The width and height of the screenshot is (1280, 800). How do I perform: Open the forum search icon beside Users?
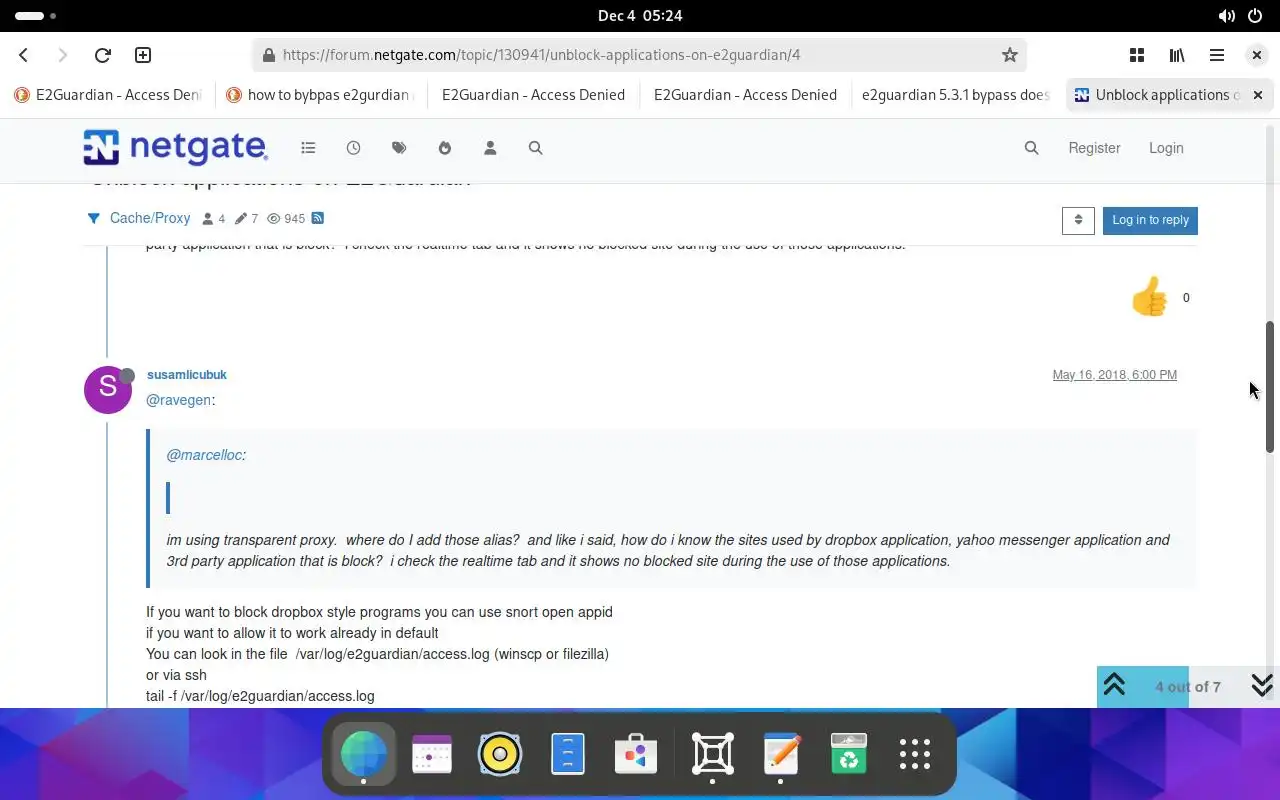[x=536, y=148]
